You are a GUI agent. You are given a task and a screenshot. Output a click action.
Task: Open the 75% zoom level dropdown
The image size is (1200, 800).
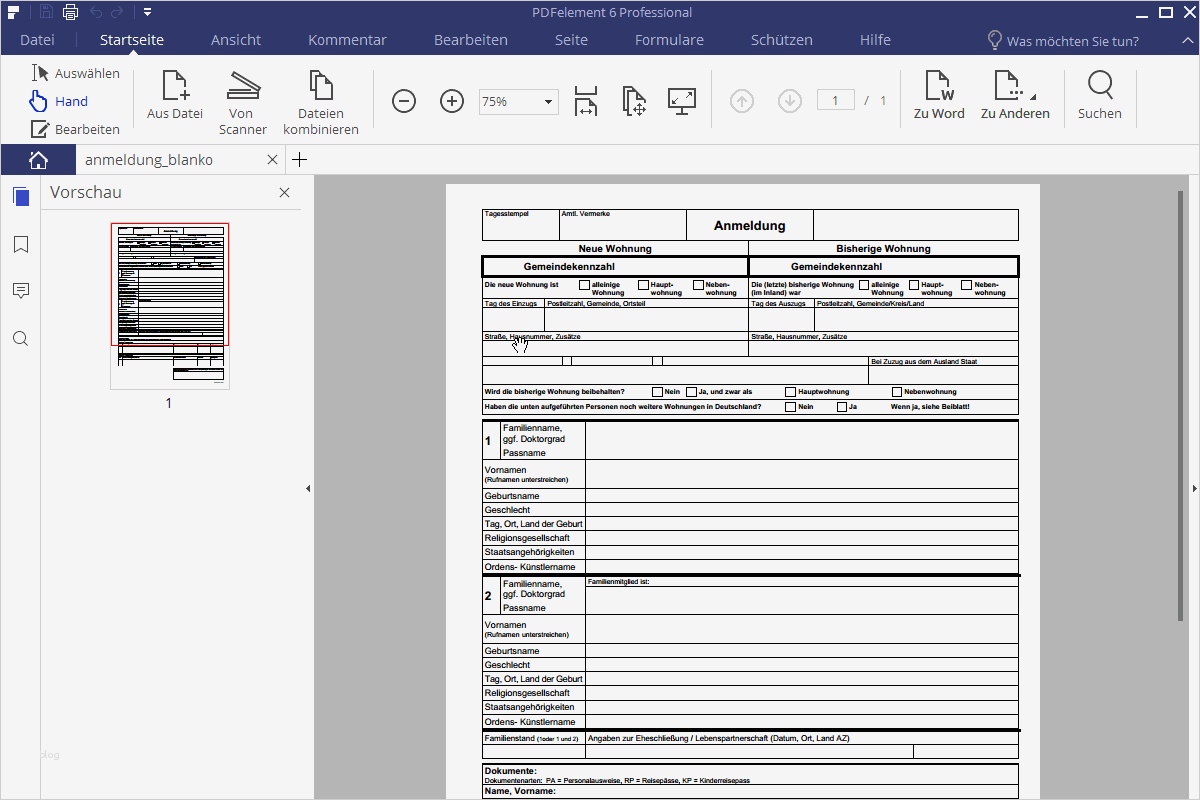548,102
